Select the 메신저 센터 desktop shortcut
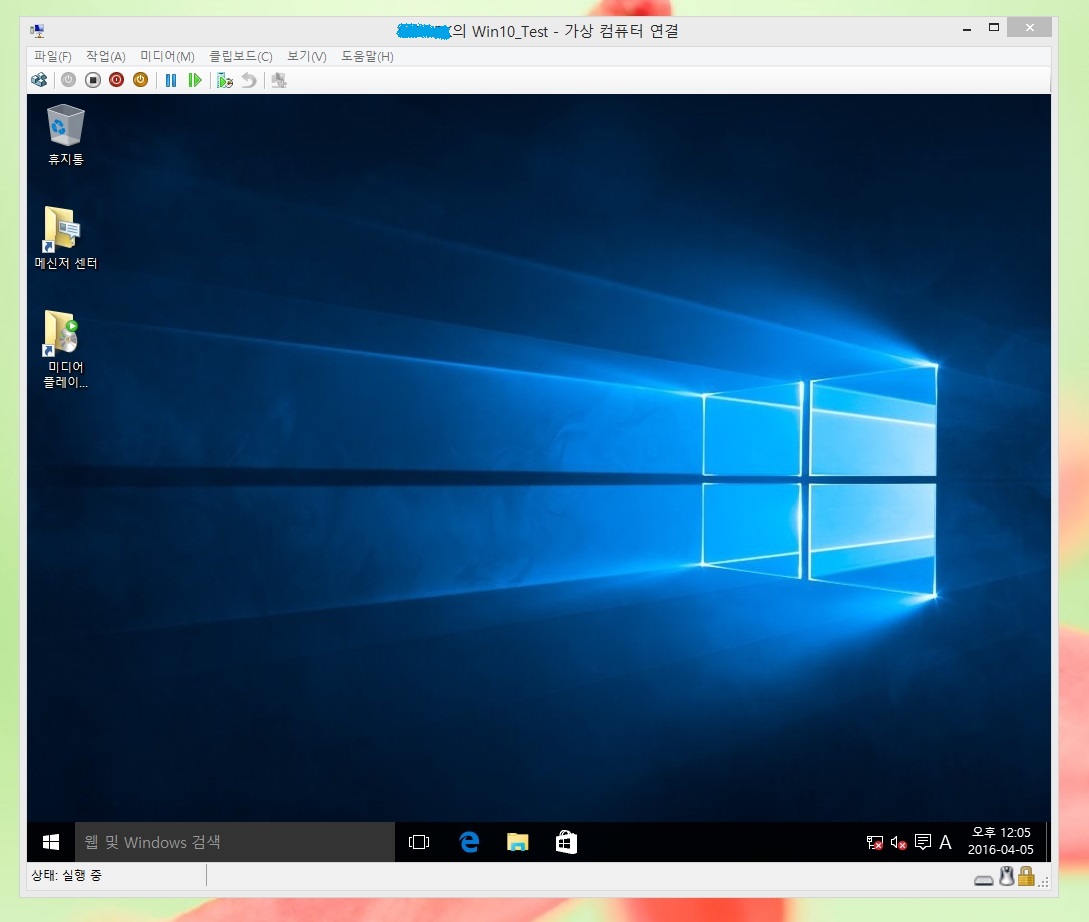This screenshot has width=1089, height=922. [x=66, y=238]
